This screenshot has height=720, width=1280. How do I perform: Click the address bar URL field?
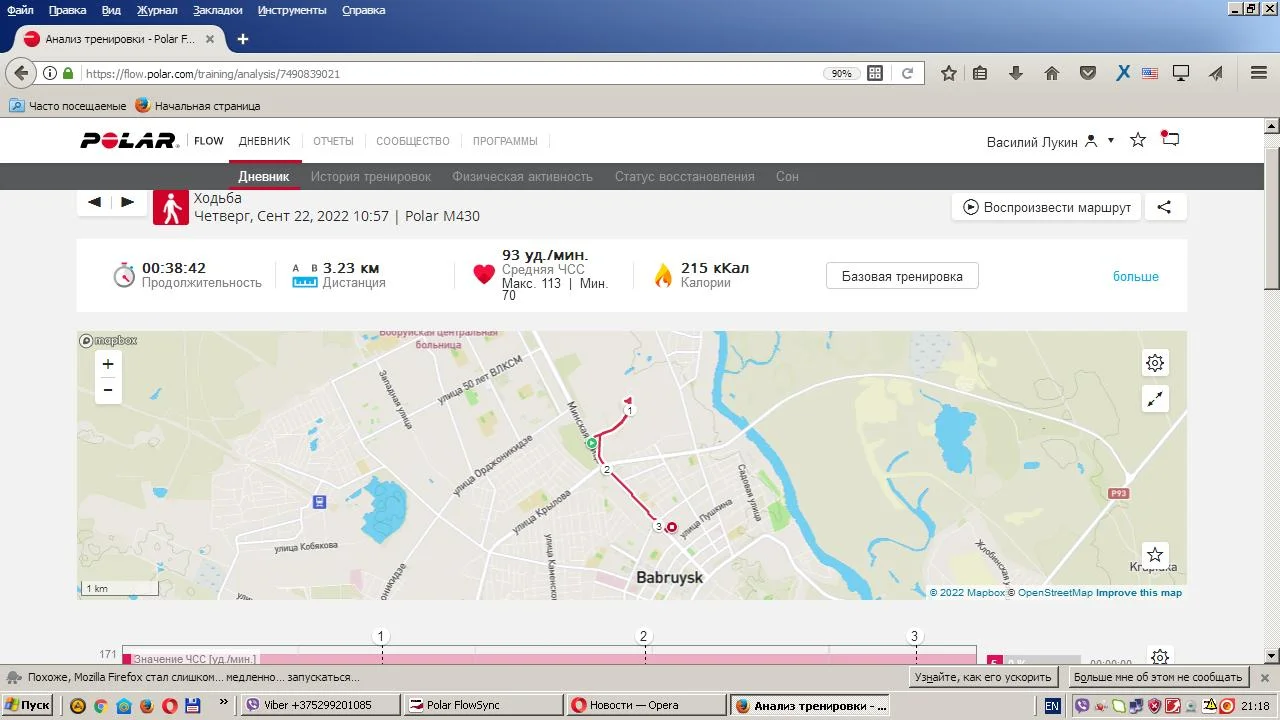click(x=450, y=73)
